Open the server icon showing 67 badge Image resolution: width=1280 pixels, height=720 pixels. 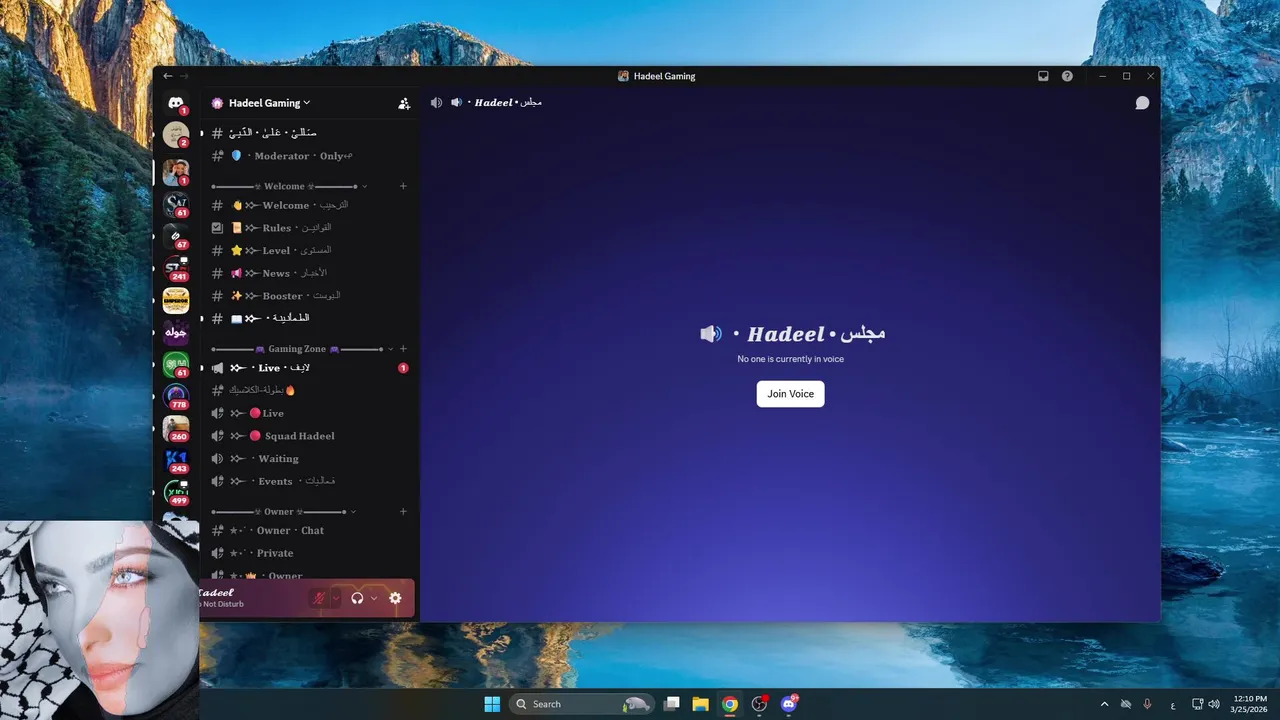[x=176, y=236]
